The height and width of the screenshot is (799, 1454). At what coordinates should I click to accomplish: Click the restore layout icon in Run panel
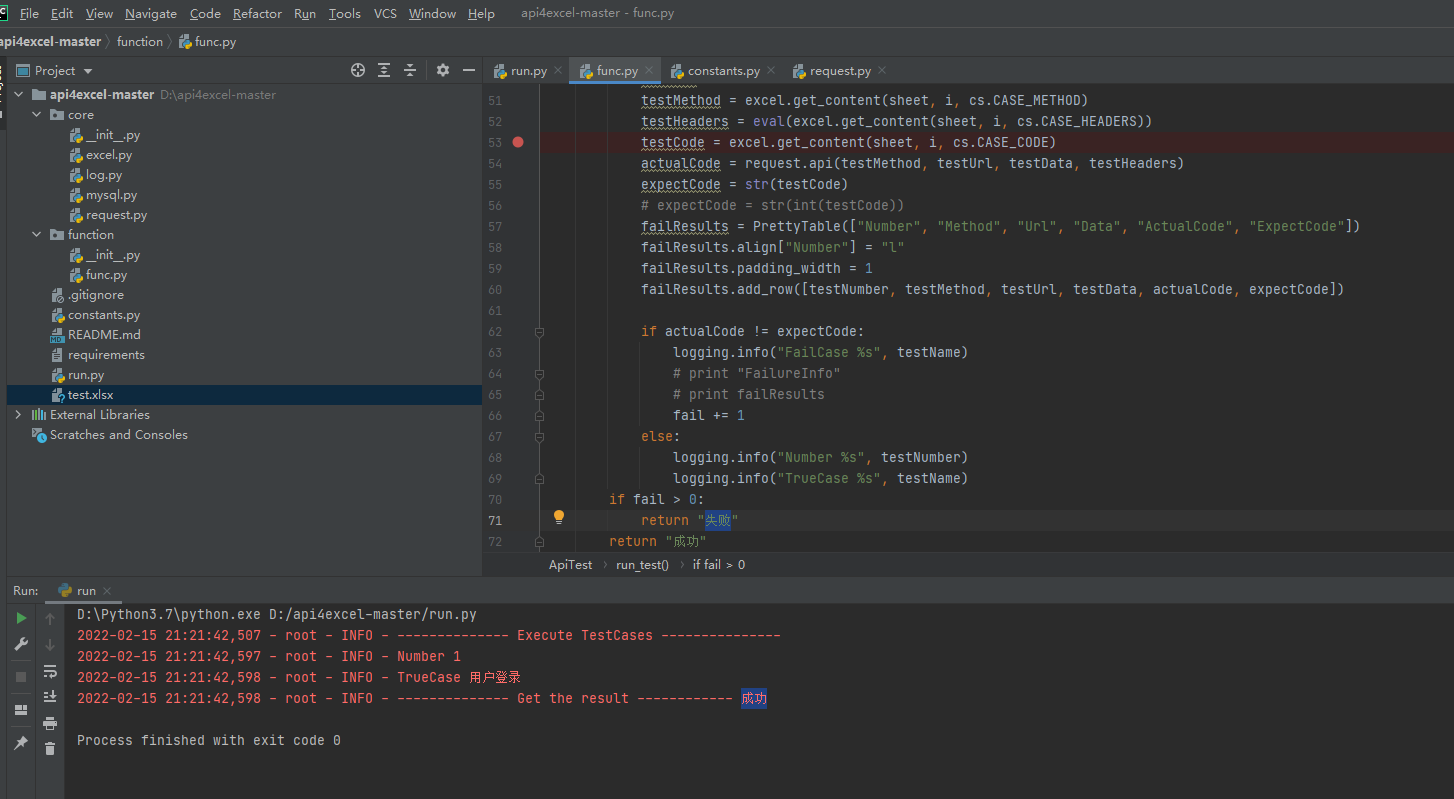21,710
